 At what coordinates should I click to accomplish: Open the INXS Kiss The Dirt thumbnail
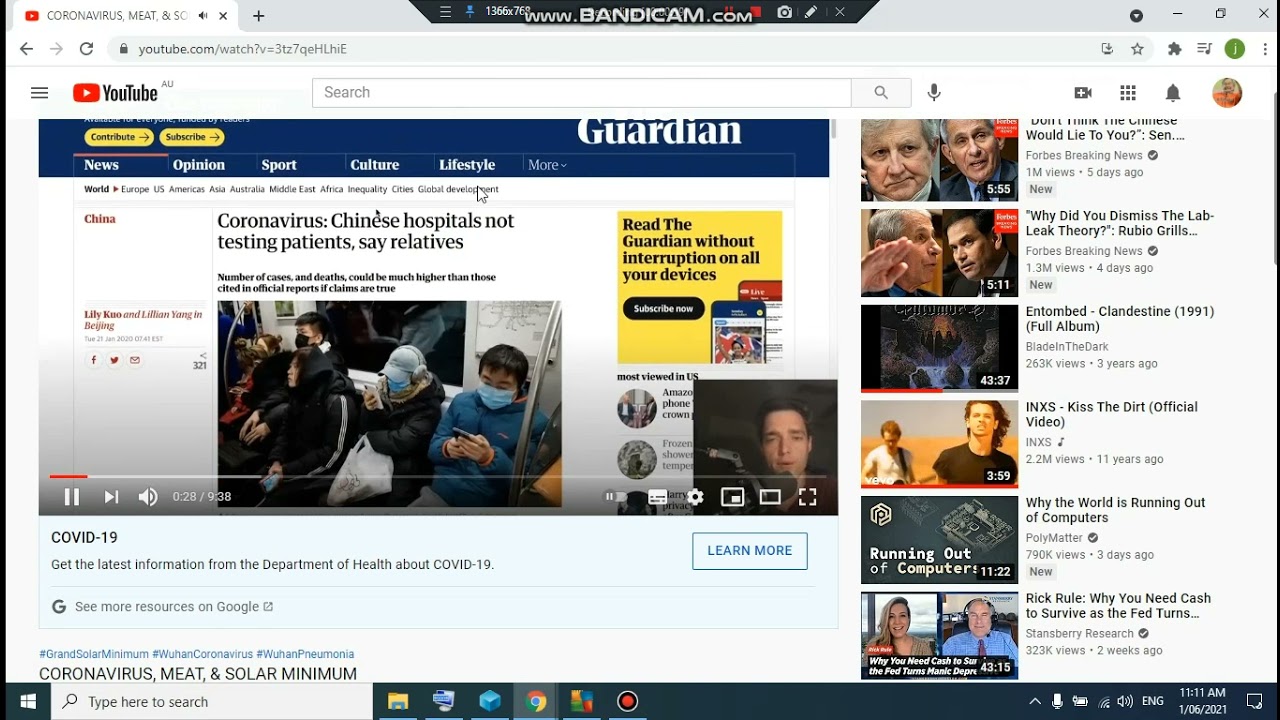[x=939, y=444]
